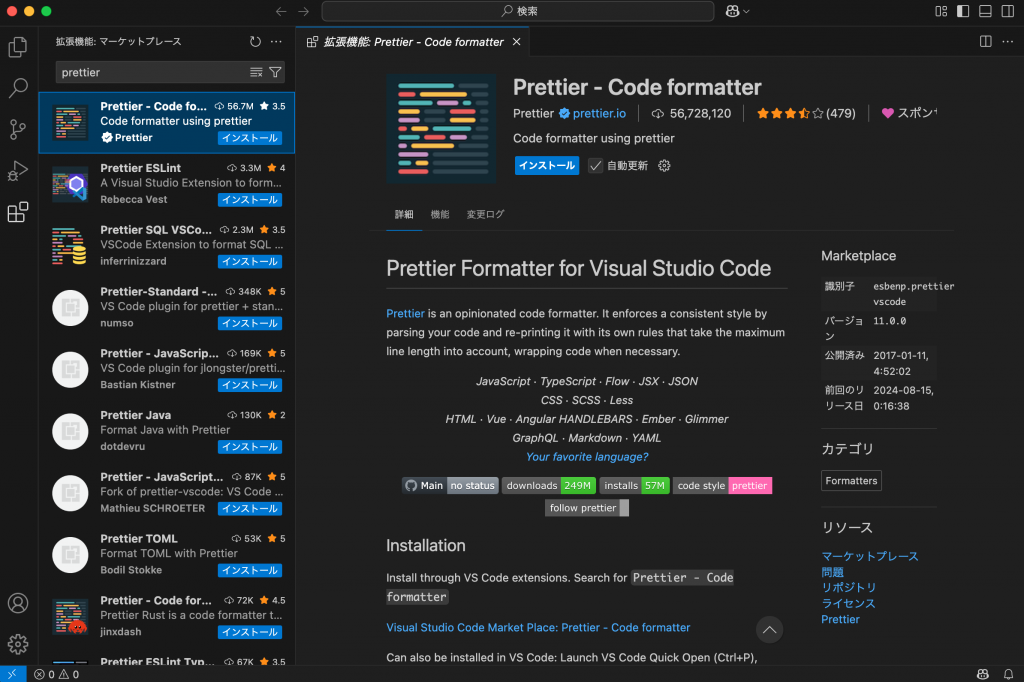Click the follow prettier badge
1024x682 pixels.
(586, 508)
